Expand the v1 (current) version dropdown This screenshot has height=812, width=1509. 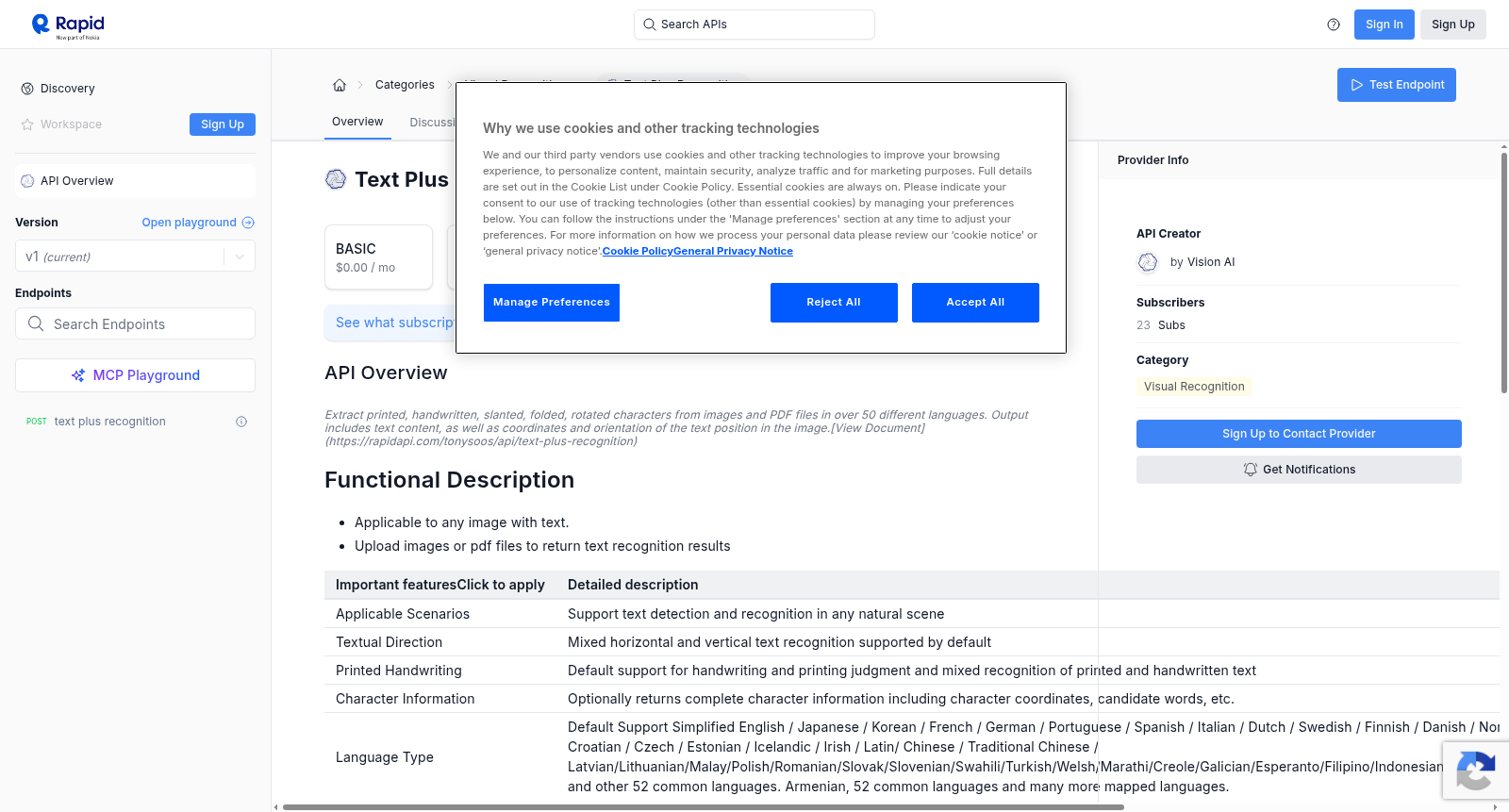click(x=135, y=257)
